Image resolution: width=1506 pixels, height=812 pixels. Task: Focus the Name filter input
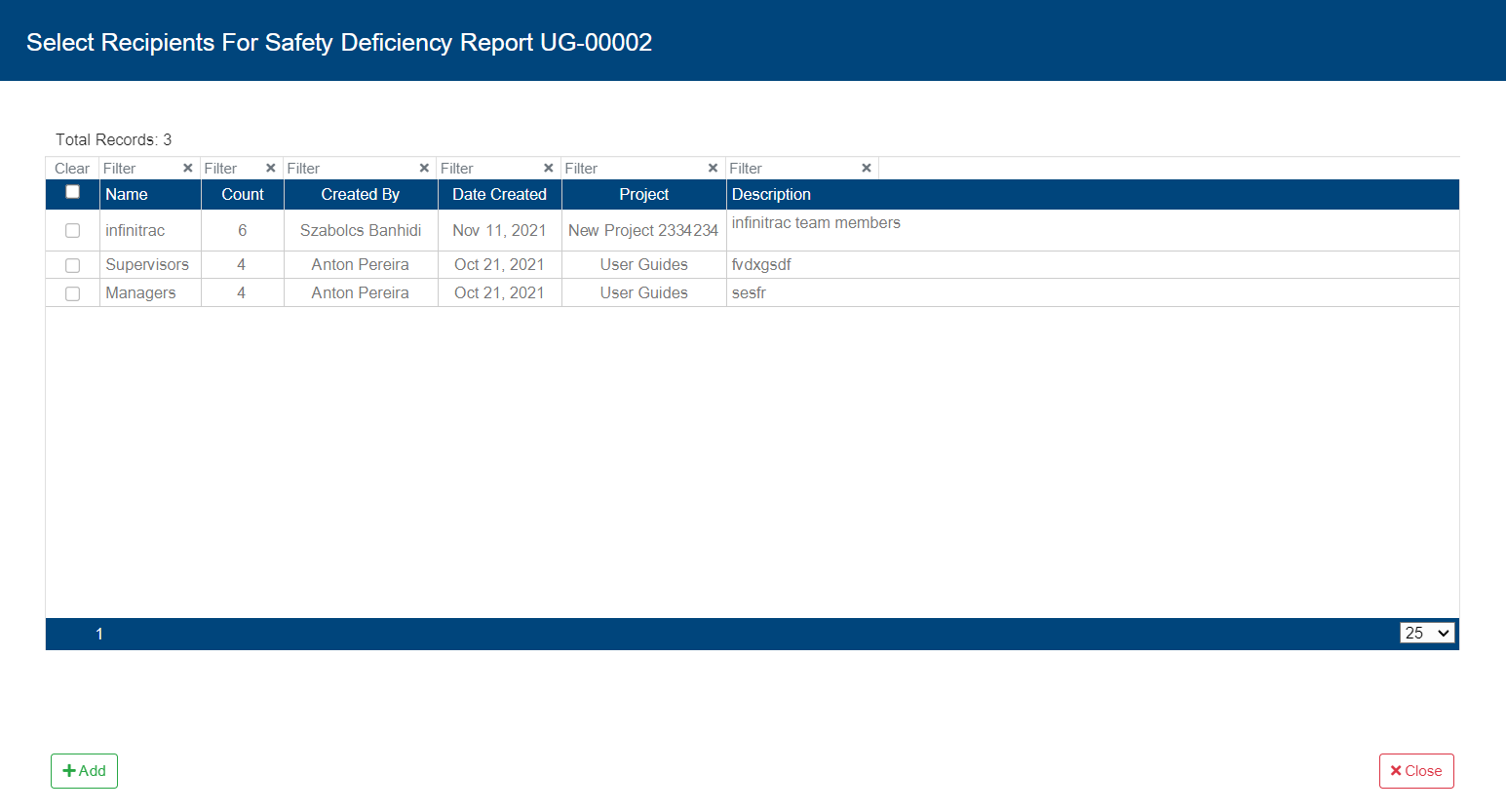pos(141,168)
